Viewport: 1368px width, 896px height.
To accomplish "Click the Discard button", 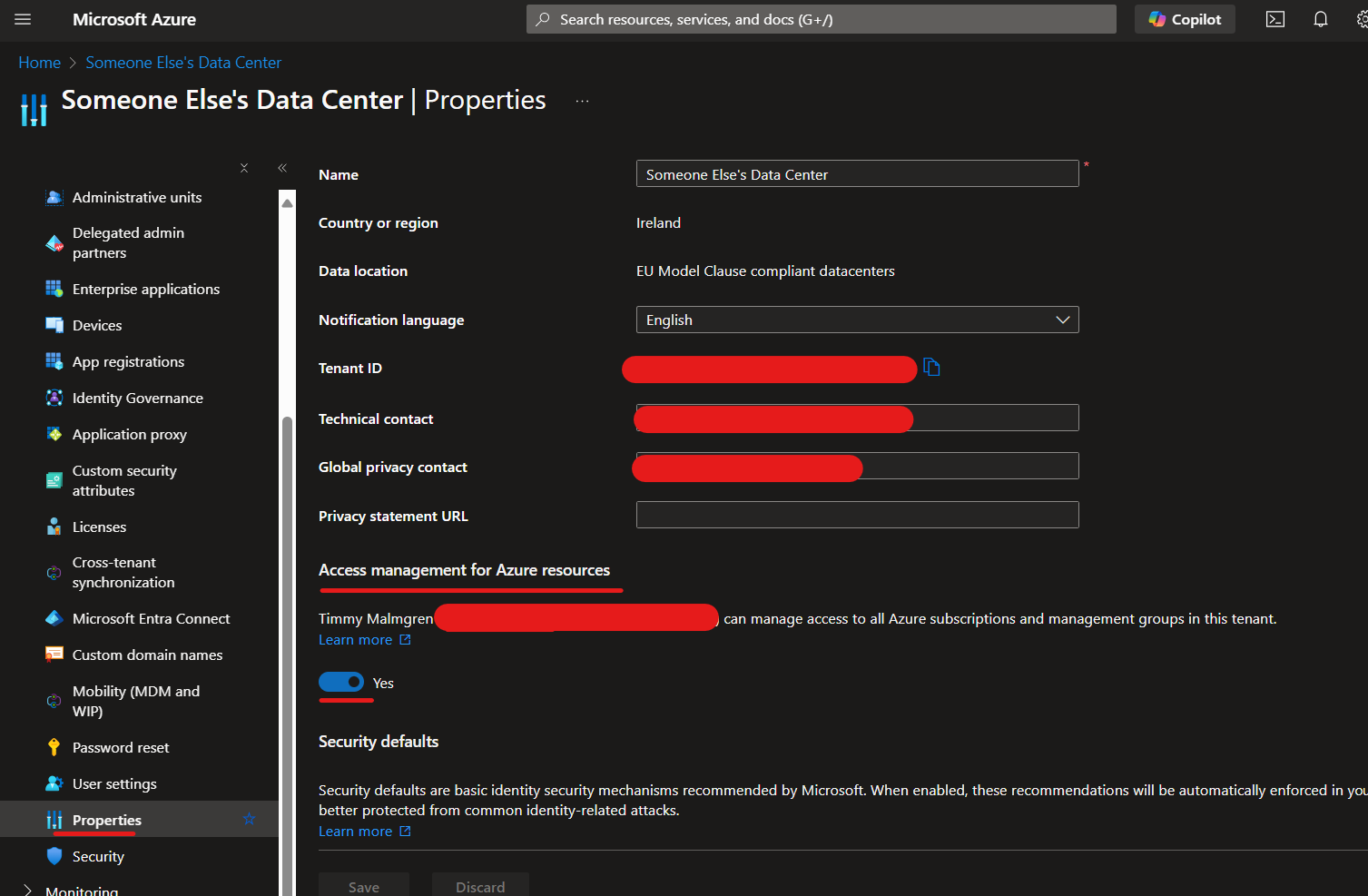I will (480, 885).
